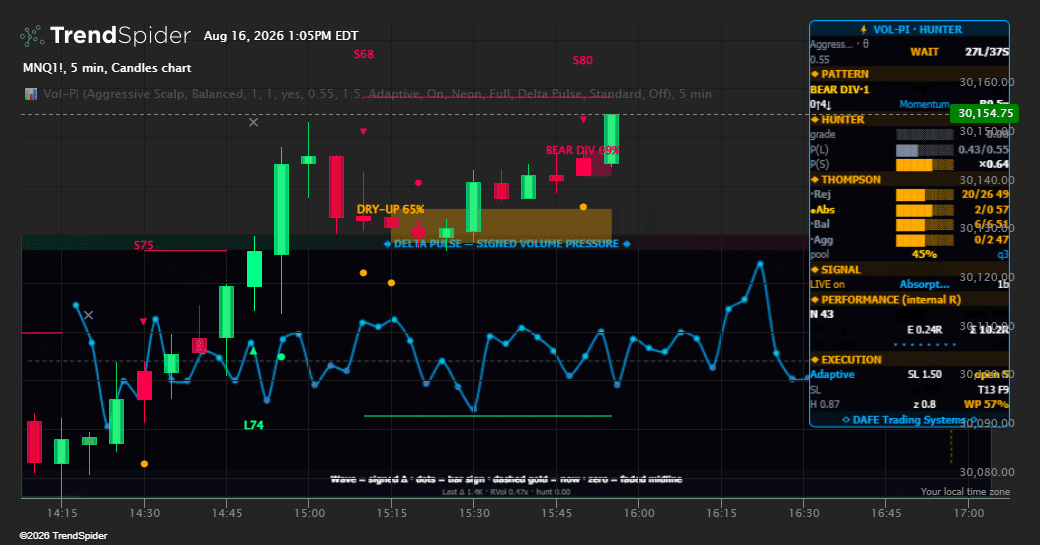Click the Agg progress bar in THOMPSON
The height and width of the screenshot is (545, 1040).
coord(925,240)
